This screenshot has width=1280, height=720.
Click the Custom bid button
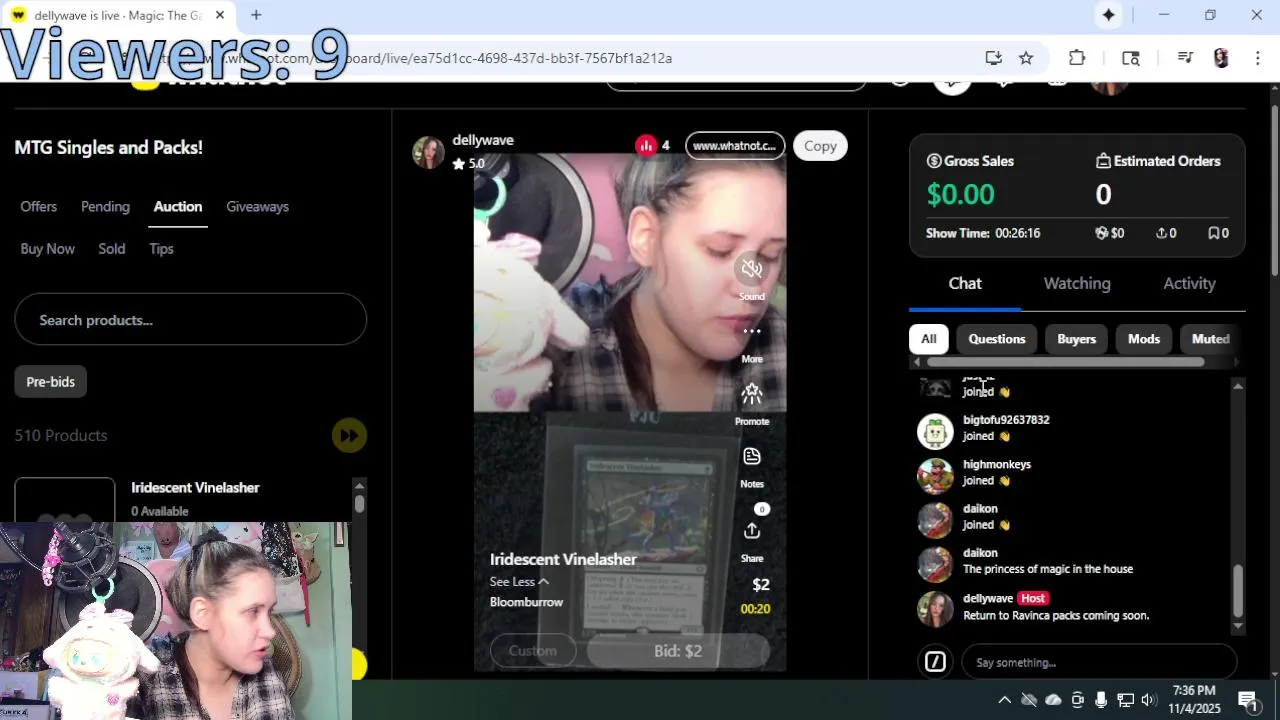click(533, 651)
